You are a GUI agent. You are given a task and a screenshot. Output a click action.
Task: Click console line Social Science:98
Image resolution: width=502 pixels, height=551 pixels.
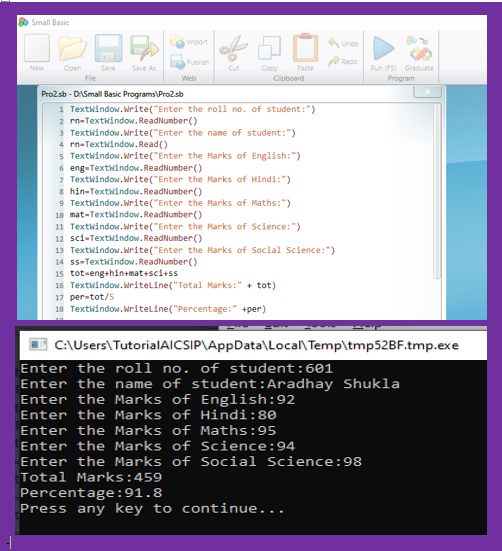pyautogui.click(x=191, y=462)
